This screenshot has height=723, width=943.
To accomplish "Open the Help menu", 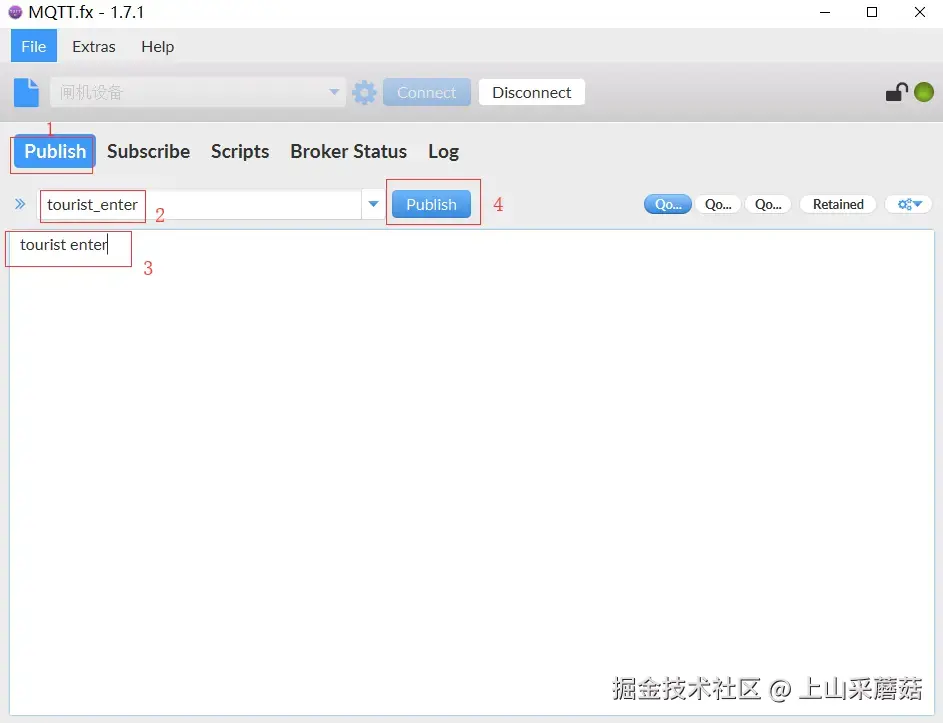I will [x=158, y=46].
